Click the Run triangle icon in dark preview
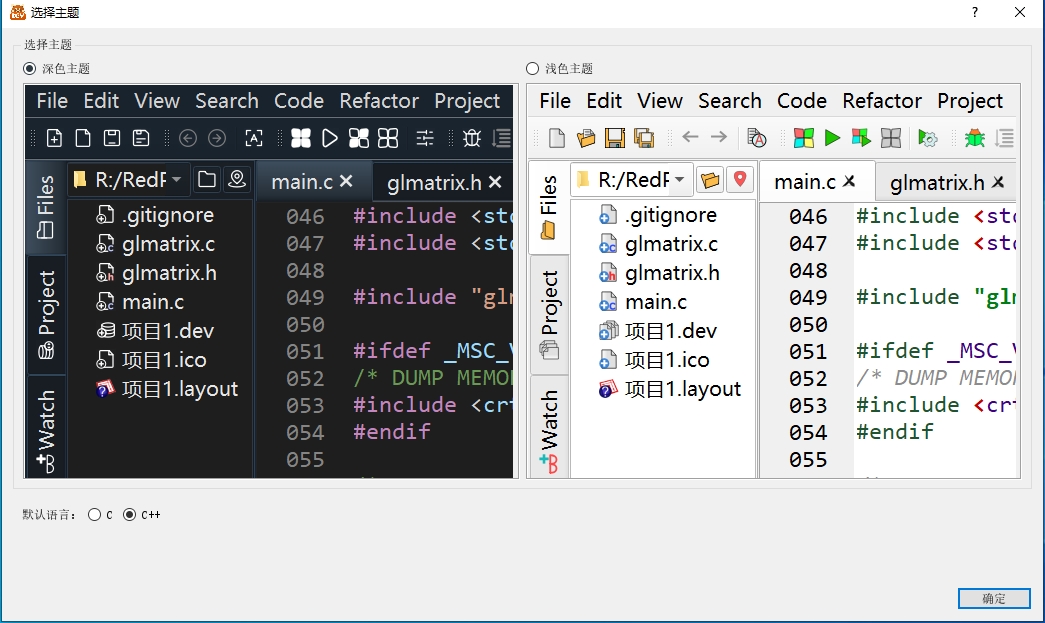The image size is (1045, 623). point(329,138)
